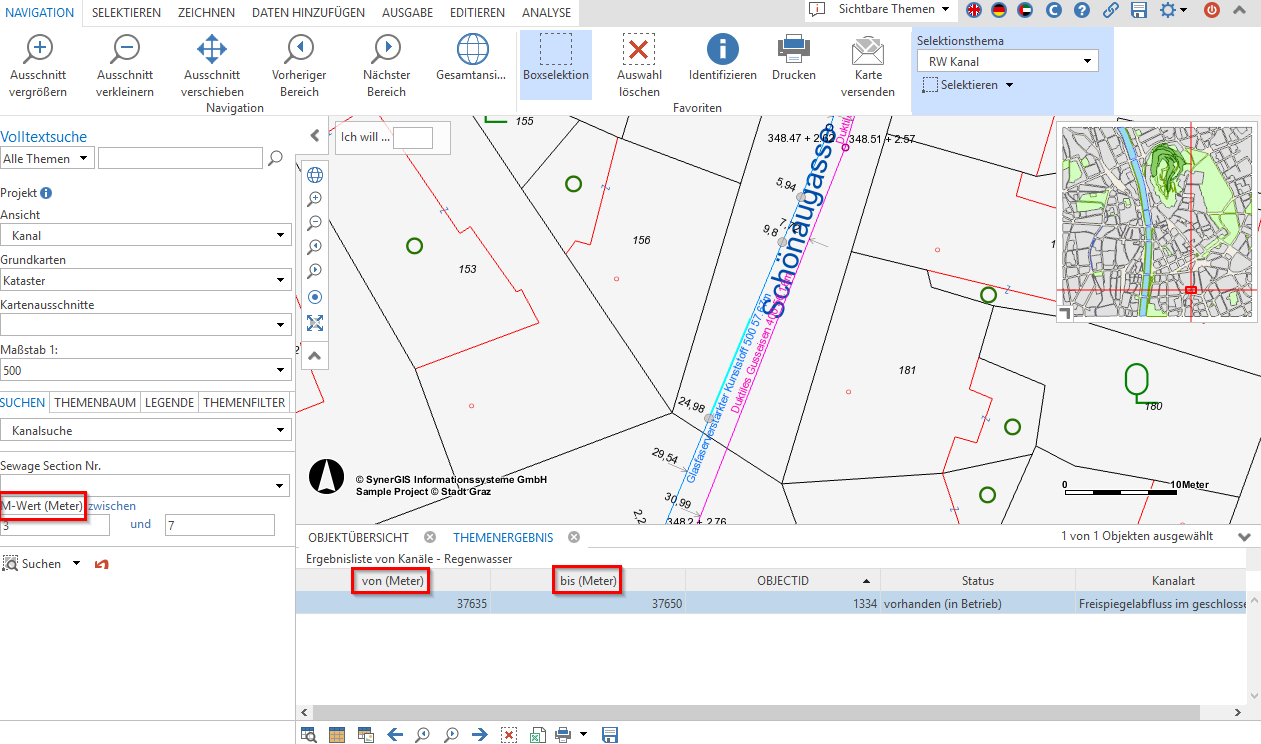Select Ausschnitt verschieben pan tool

212,50
